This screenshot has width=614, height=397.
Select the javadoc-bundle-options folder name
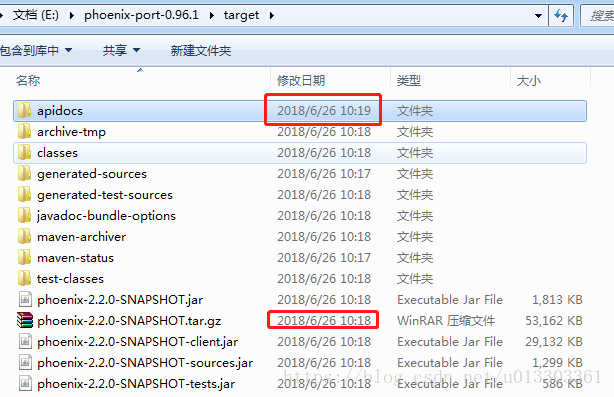click(106, 216)
